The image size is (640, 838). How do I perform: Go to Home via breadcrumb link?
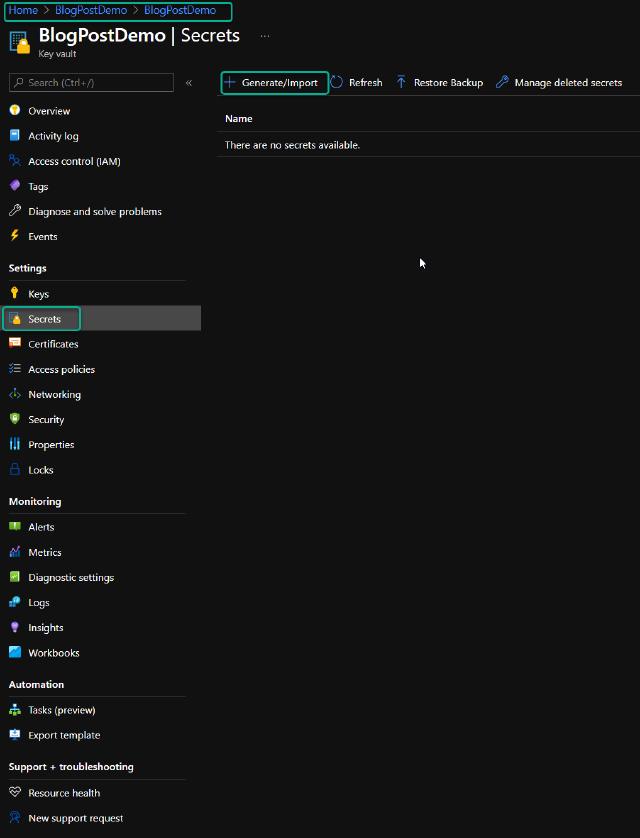coord(23,10)
